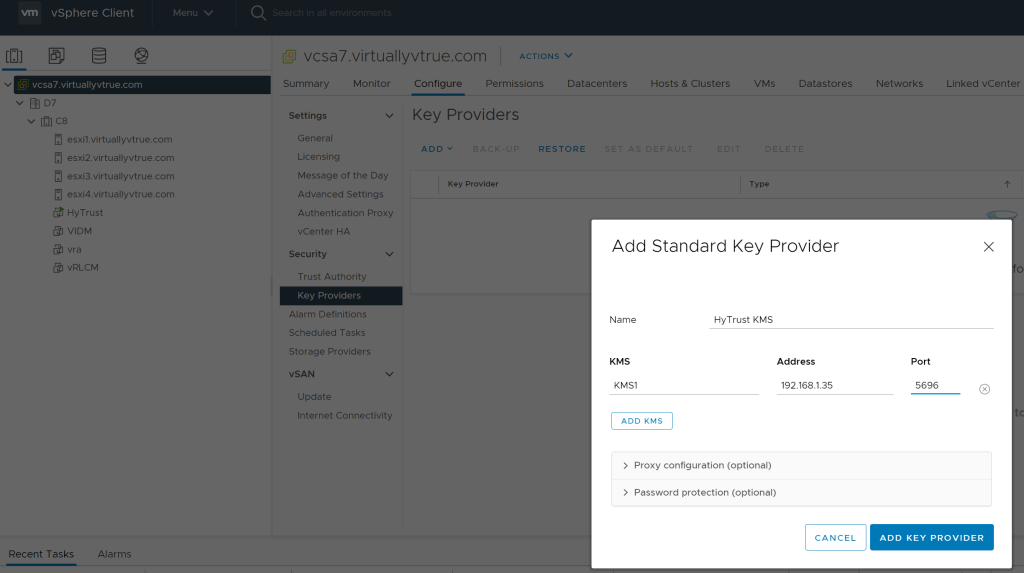Viewport: 1024px width, 573px height.
Task: Click the Port input field
Action: pyautogui.click(x=935, y=385)
